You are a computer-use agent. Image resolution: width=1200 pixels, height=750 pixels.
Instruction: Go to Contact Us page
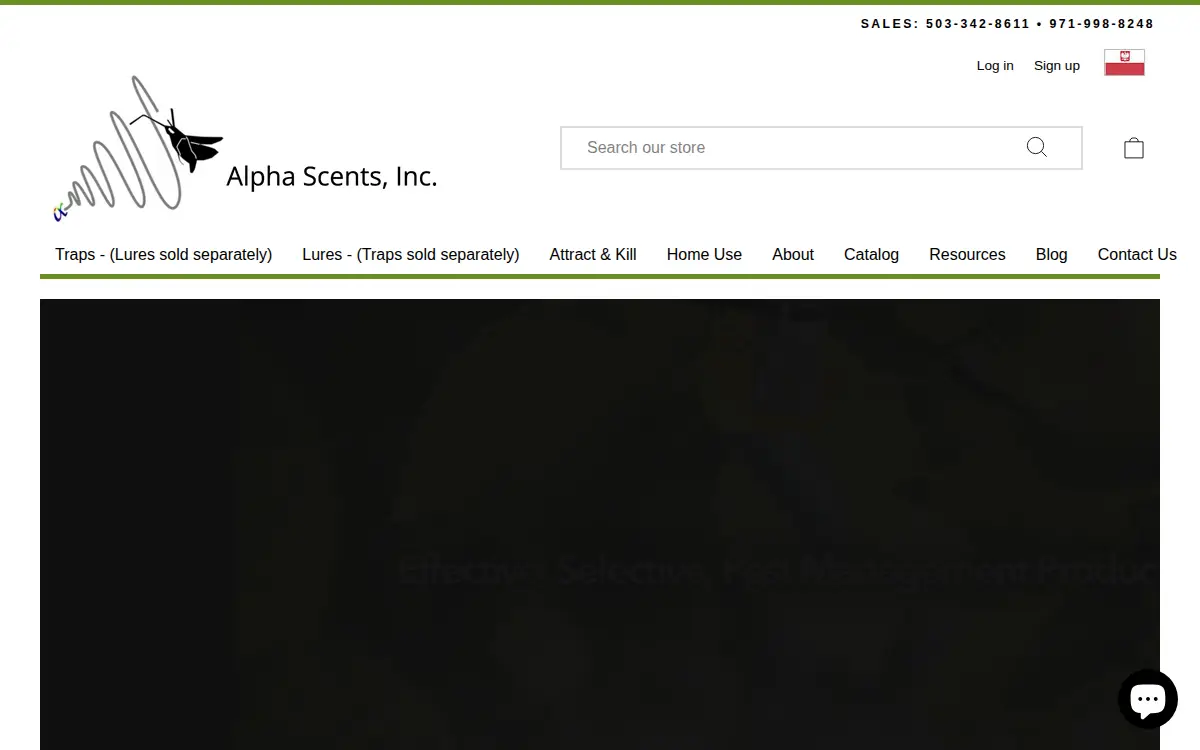(x=1137, y=254)
